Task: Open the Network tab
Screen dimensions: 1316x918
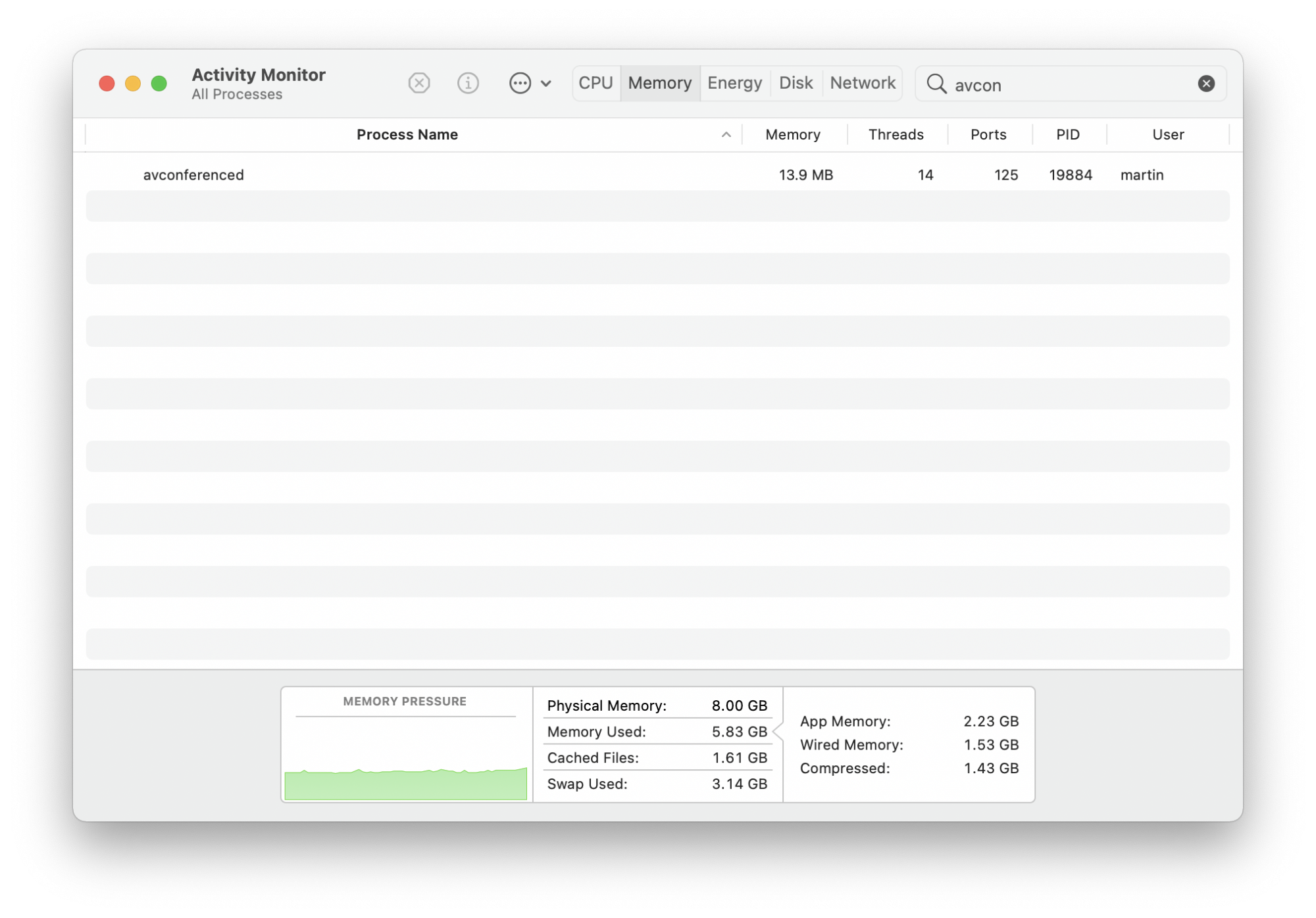Action: tap(863, 83)
